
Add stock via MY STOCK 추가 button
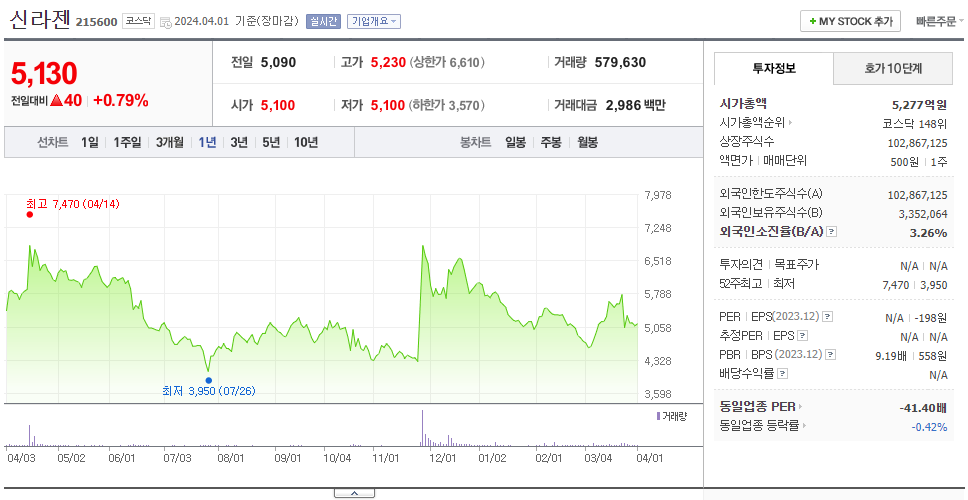pyautogui.click(x=850, y=21)
